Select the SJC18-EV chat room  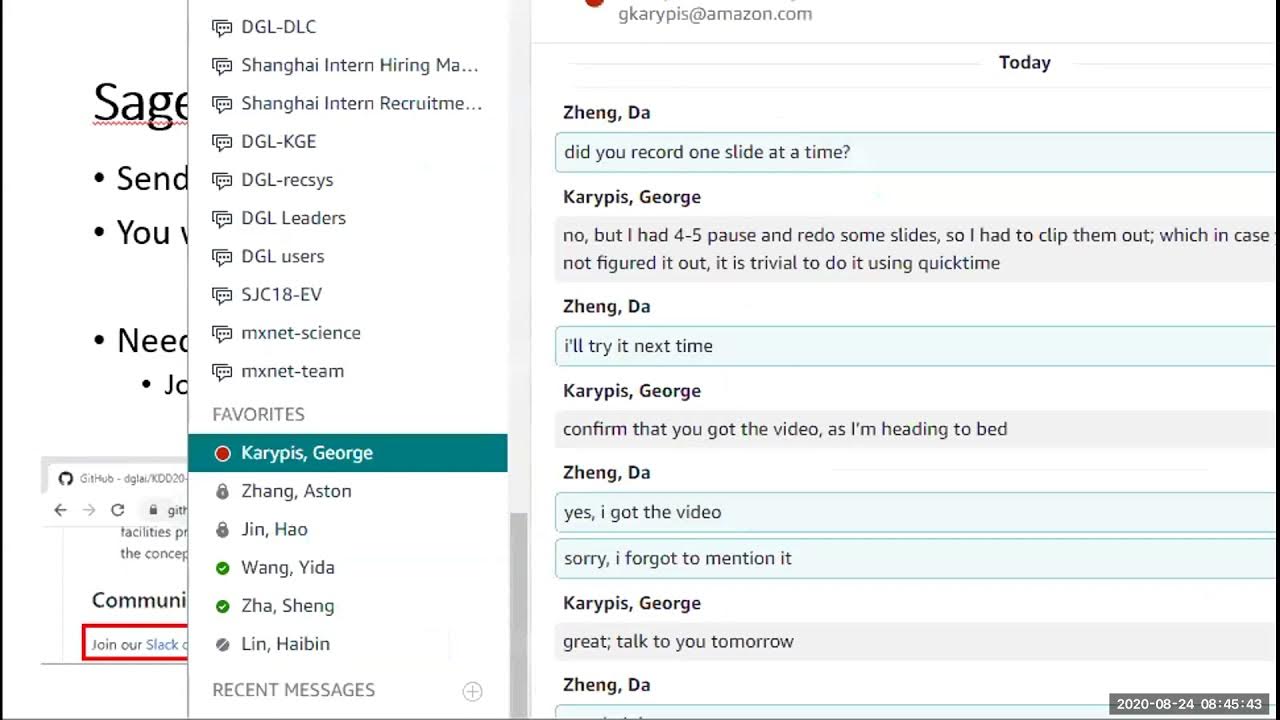(281, 294)
